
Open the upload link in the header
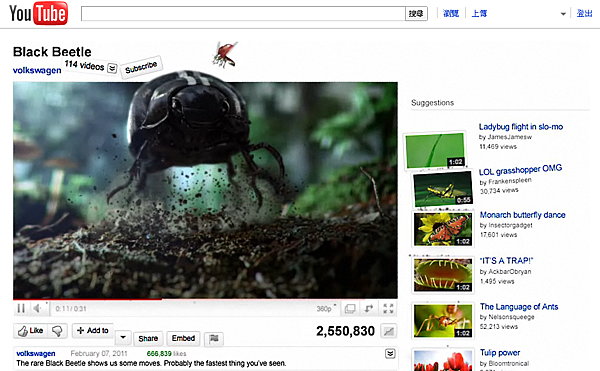[x=479, y=13]
